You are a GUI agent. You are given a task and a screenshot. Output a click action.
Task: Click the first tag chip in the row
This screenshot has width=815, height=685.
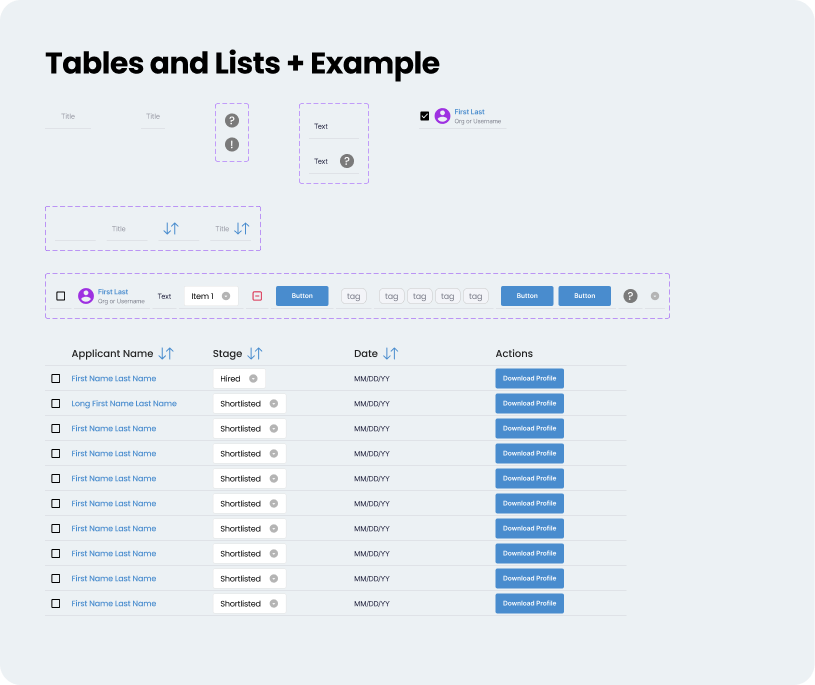point(353,295)
